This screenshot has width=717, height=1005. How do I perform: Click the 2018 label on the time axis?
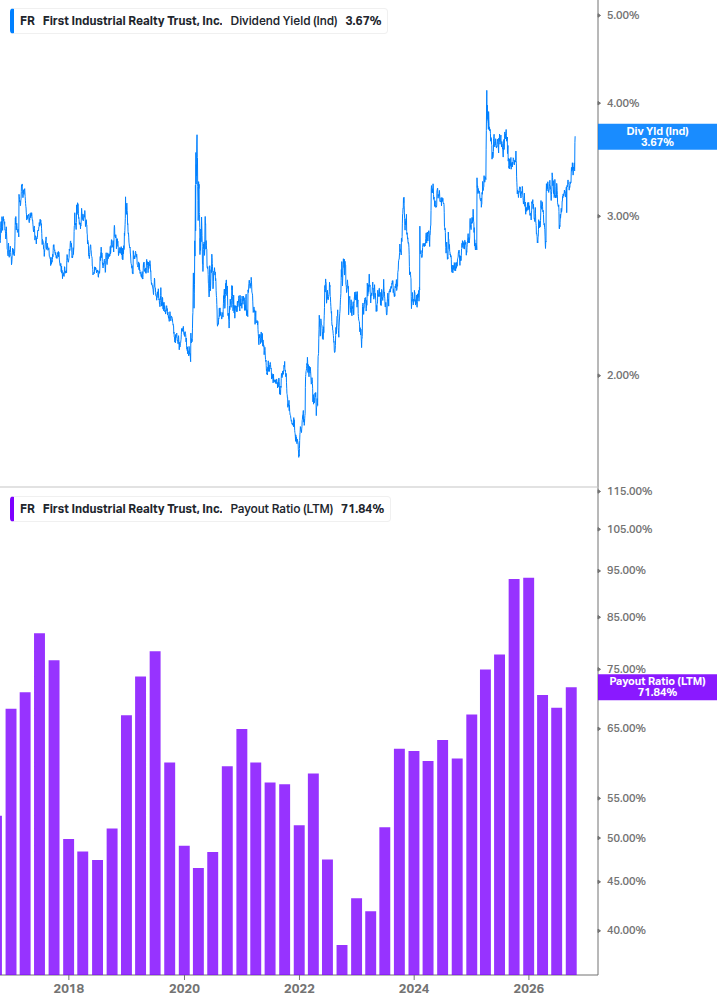69,988
